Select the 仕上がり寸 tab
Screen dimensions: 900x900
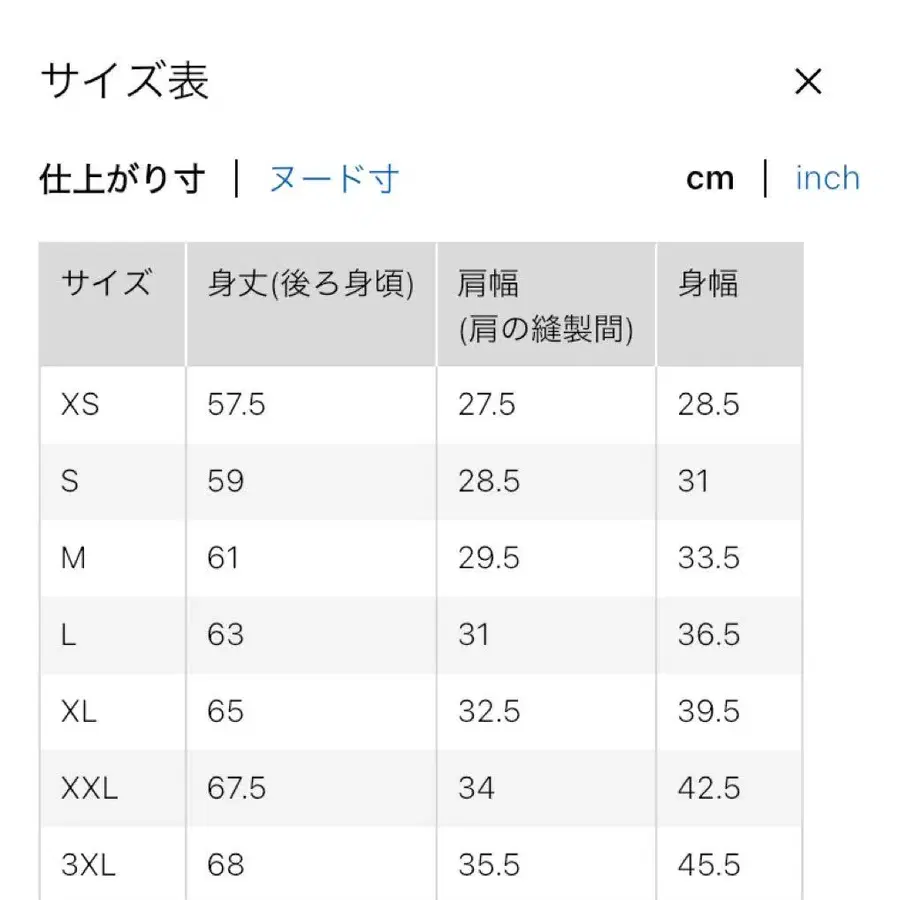[122, 178]
